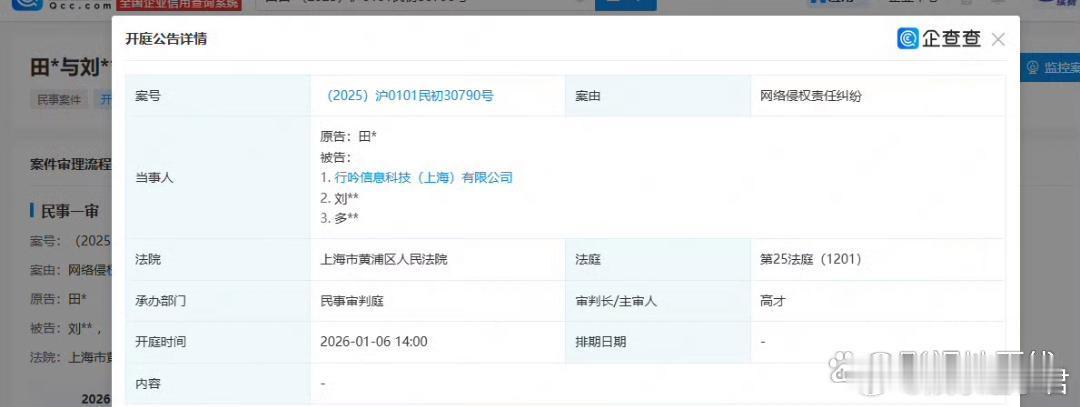Click the judge name 高才
The width and height of the screenshot is (1080, 407).
point(773,301)
